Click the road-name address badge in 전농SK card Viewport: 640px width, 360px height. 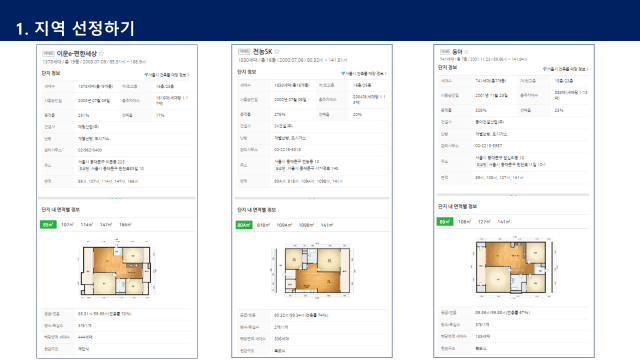coord(280,169)
